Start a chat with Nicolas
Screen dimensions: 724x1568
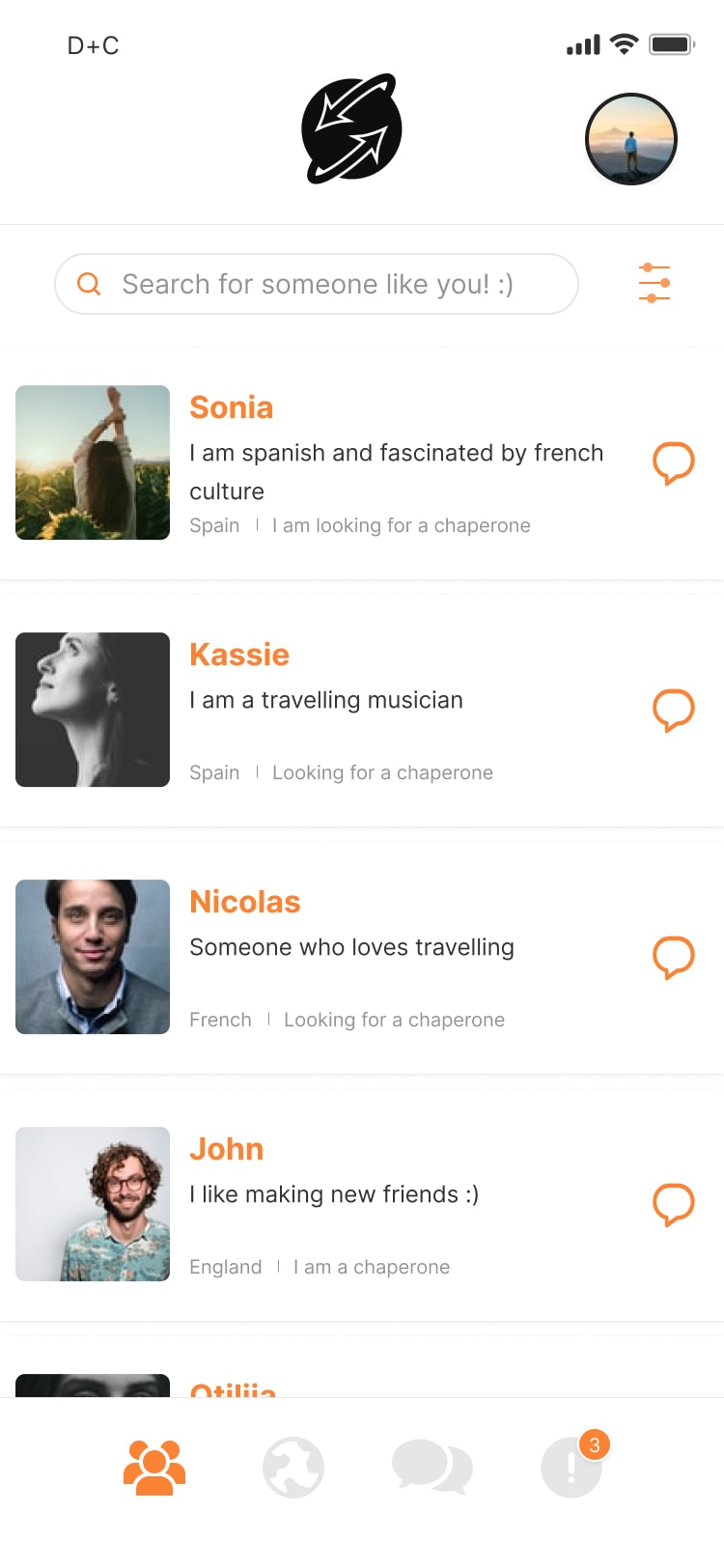coord(674,958)
